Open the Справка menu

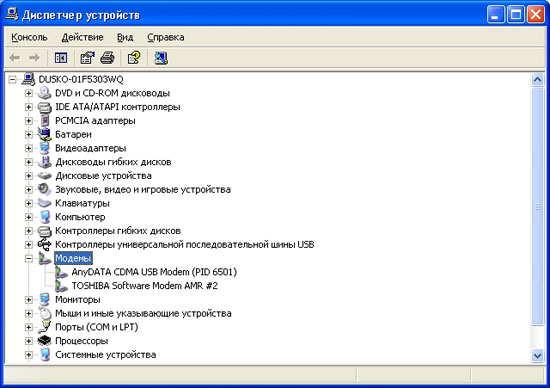click(166, 37)
